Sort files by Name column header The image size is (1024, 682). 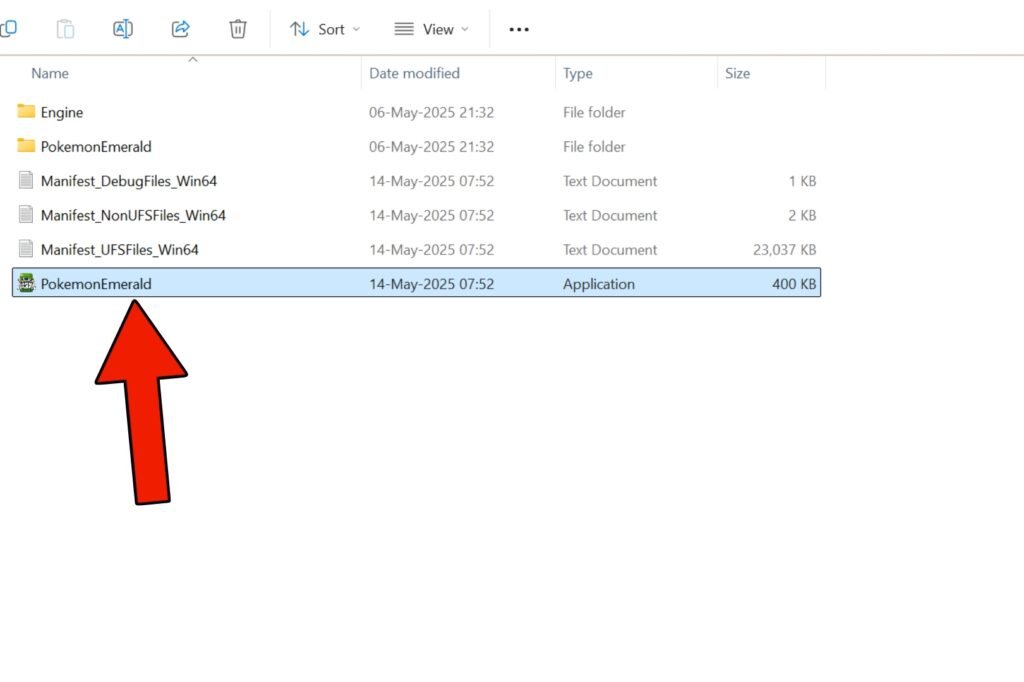coord(50,73)
